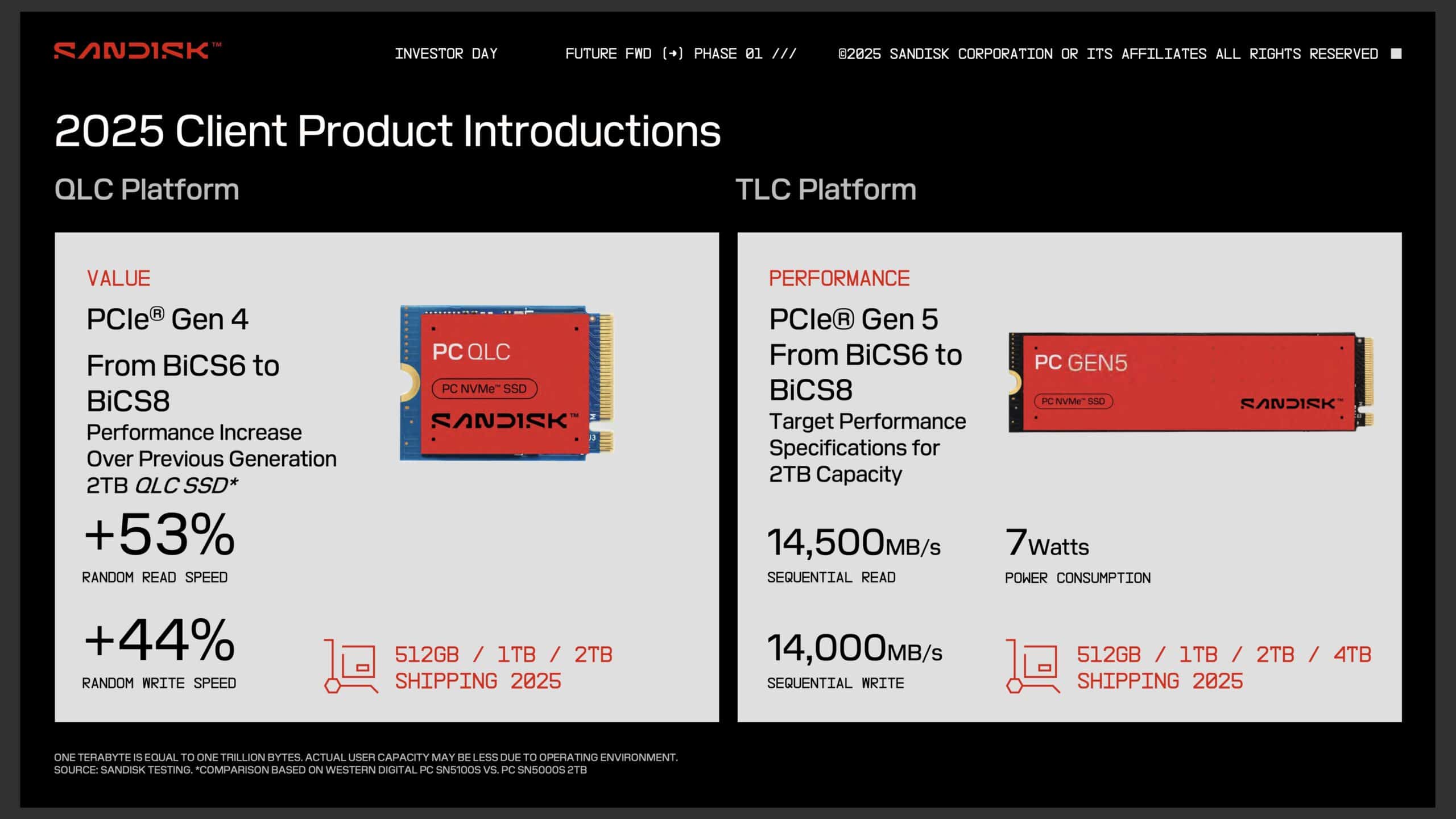Click the red "VALUE" label
Screen dimensions: 1456x819
pyautogui.click(x=118, y=278)
